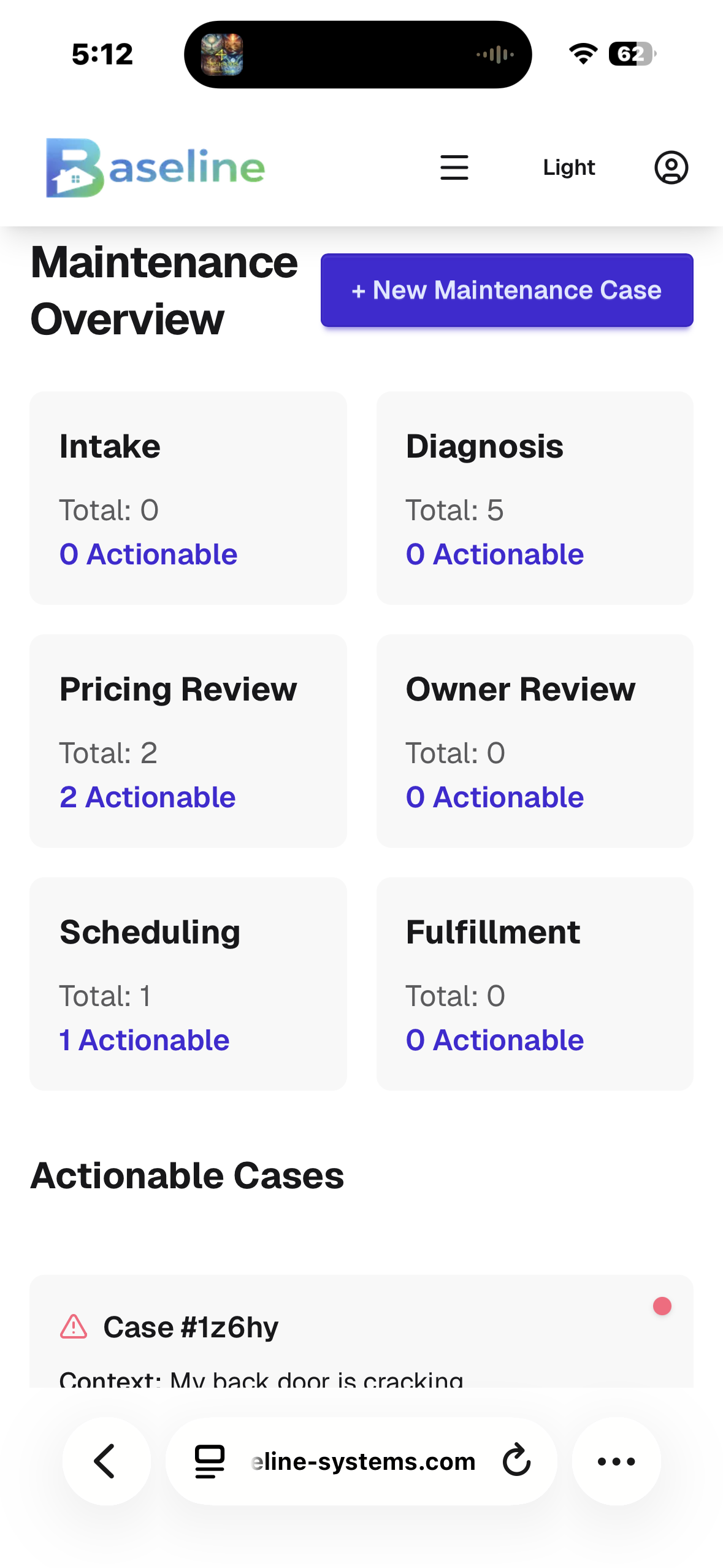The height and width of the screenshot is (1568, 723).
Task: Open the Diagnosis stage card
Action: pos(534,498)
